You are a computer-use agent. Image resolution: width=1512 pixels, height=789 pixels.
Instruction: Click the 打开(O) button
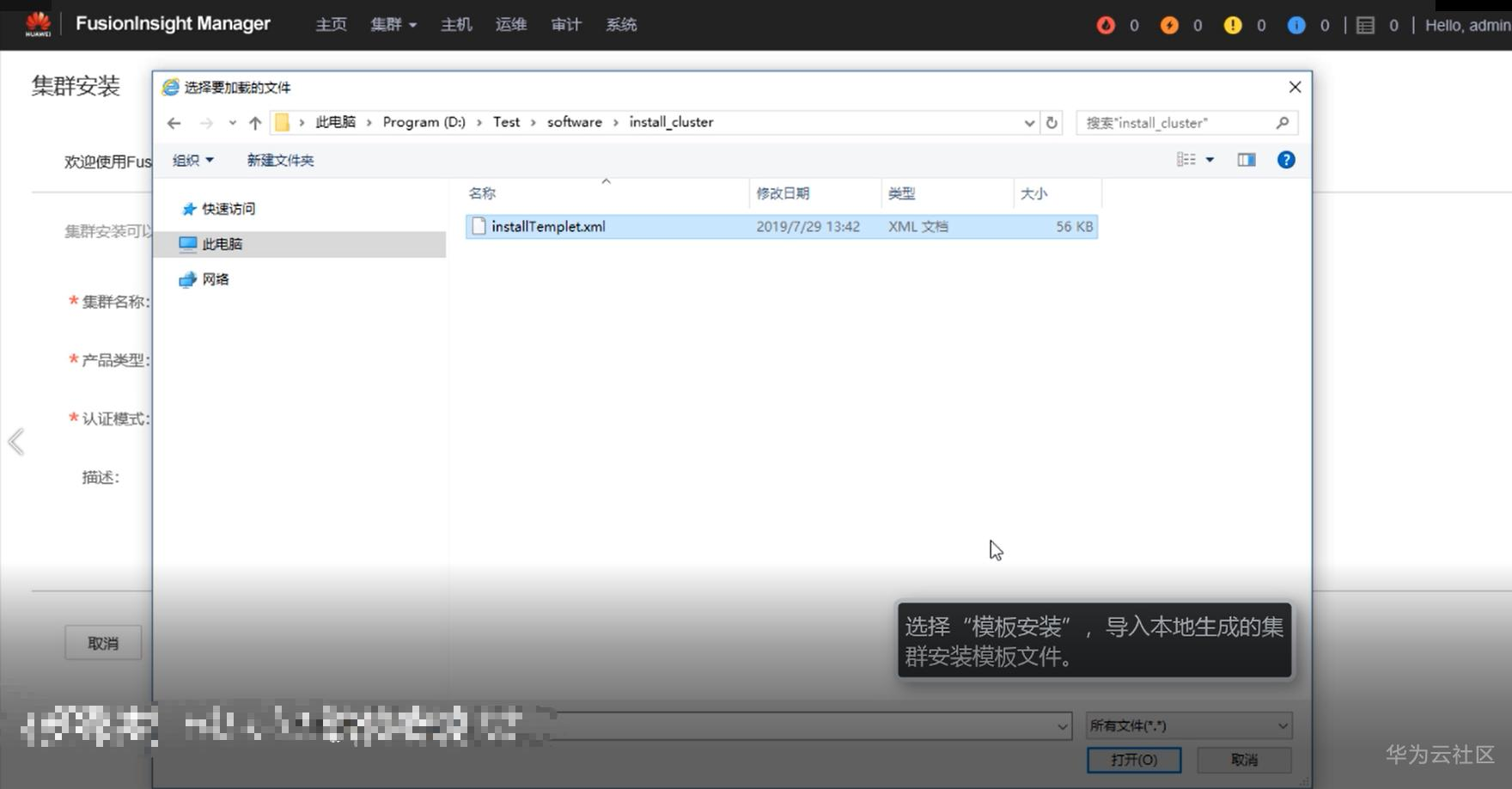click(1134, 760)
